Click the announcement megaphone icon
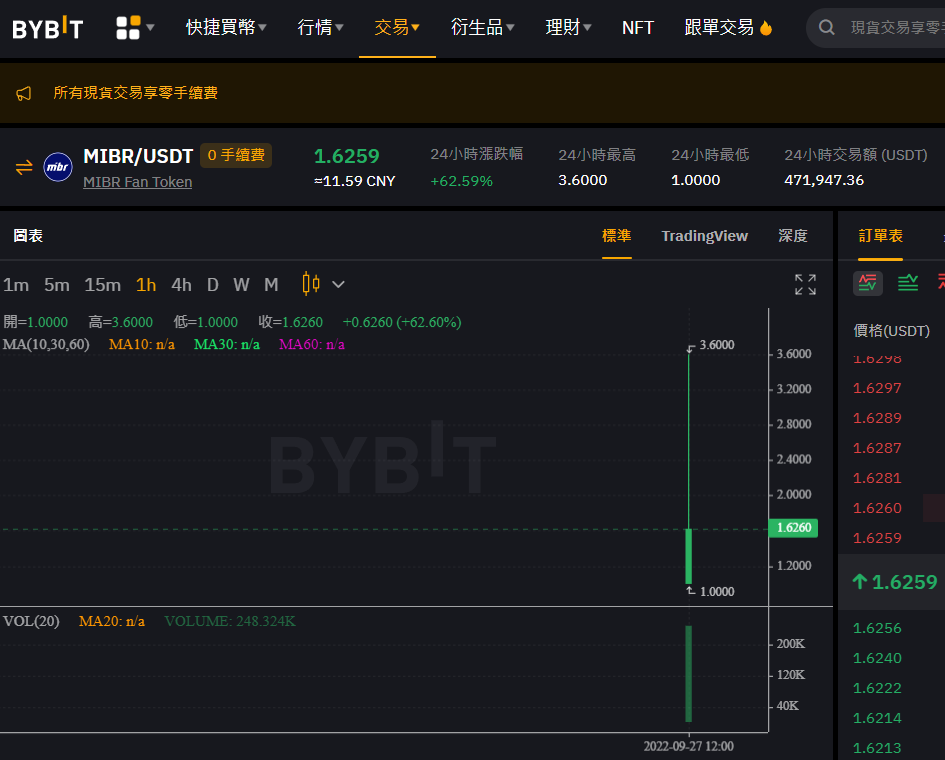The width and height of the screenshot is (945, 760). click(24, 93)
